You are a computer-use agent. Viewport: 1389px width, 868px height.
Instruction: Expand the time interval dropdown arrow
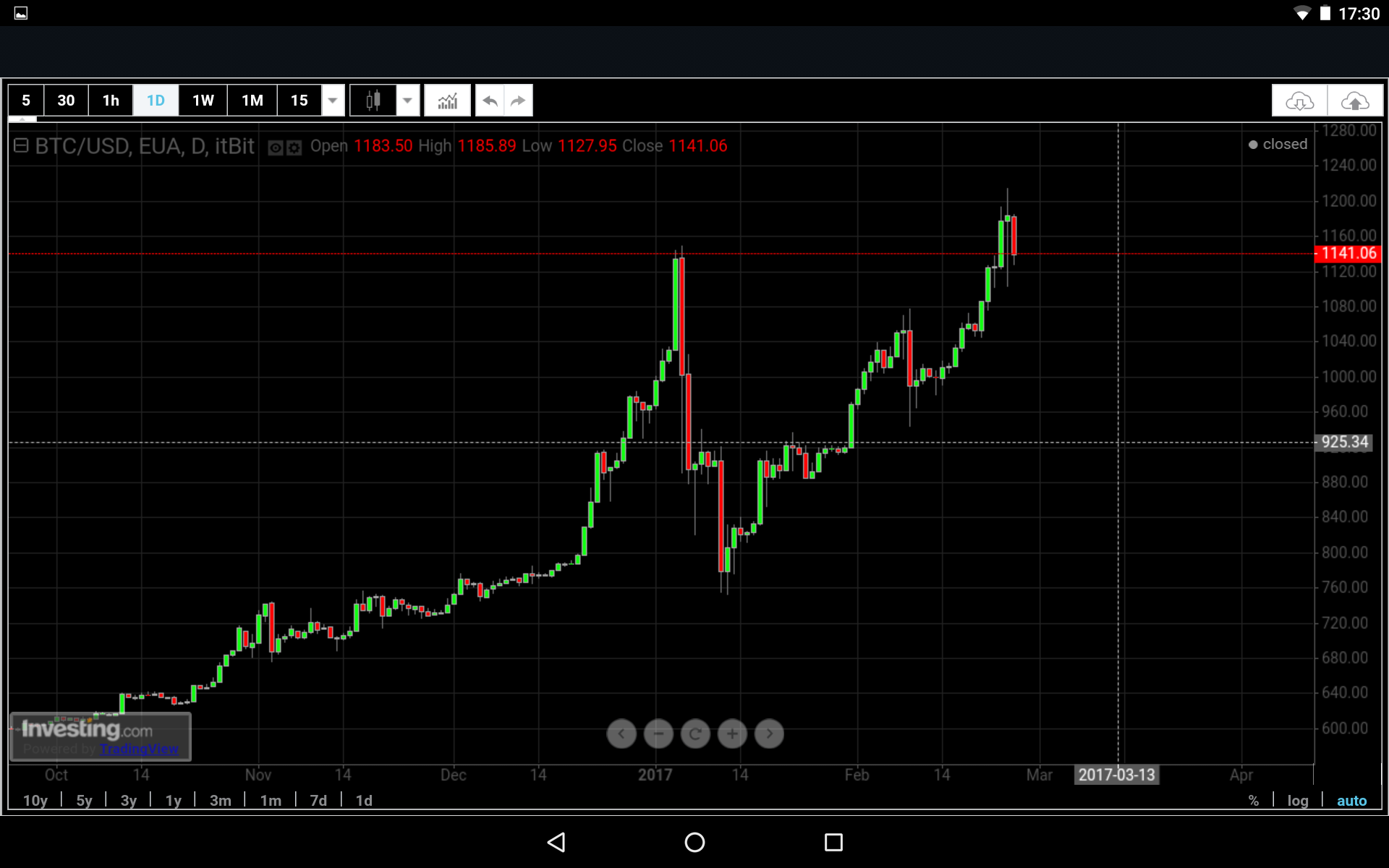pyautogui.click(x=333, y=101)
